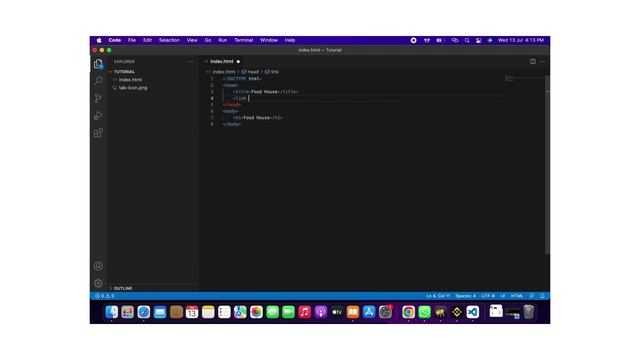Open the Terminal menu

(244, 40)
